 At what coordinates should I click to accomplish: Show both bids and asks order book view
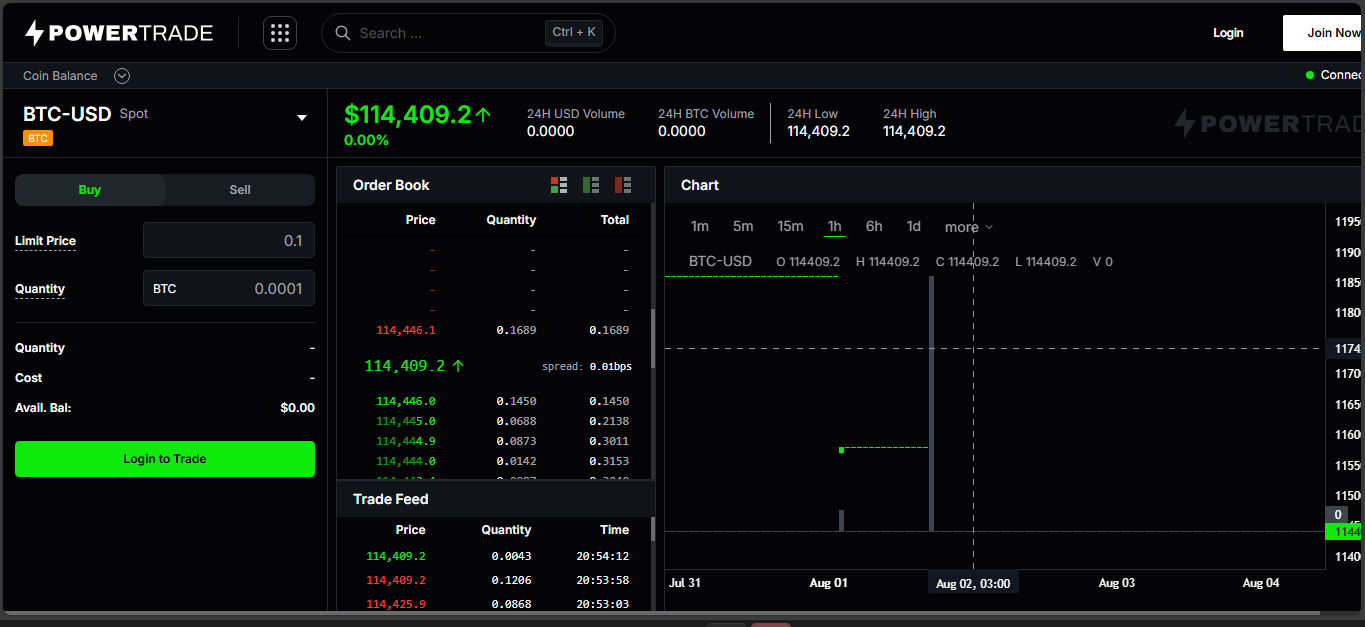[559, 185]
